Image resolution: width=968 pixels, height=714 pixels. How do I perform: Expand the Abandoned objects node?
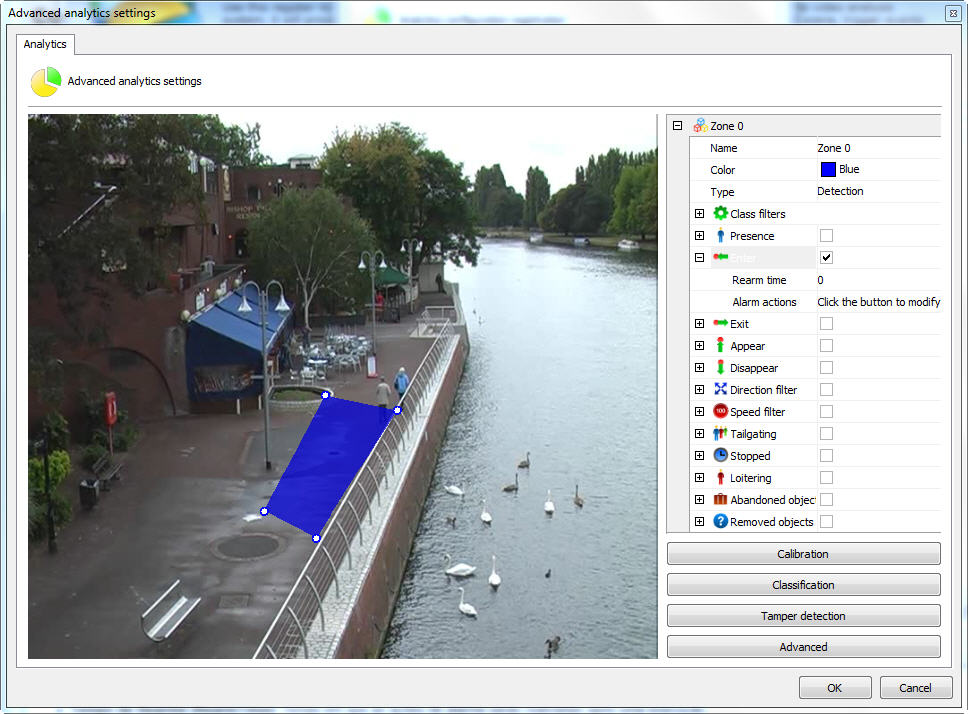[699, 499]
